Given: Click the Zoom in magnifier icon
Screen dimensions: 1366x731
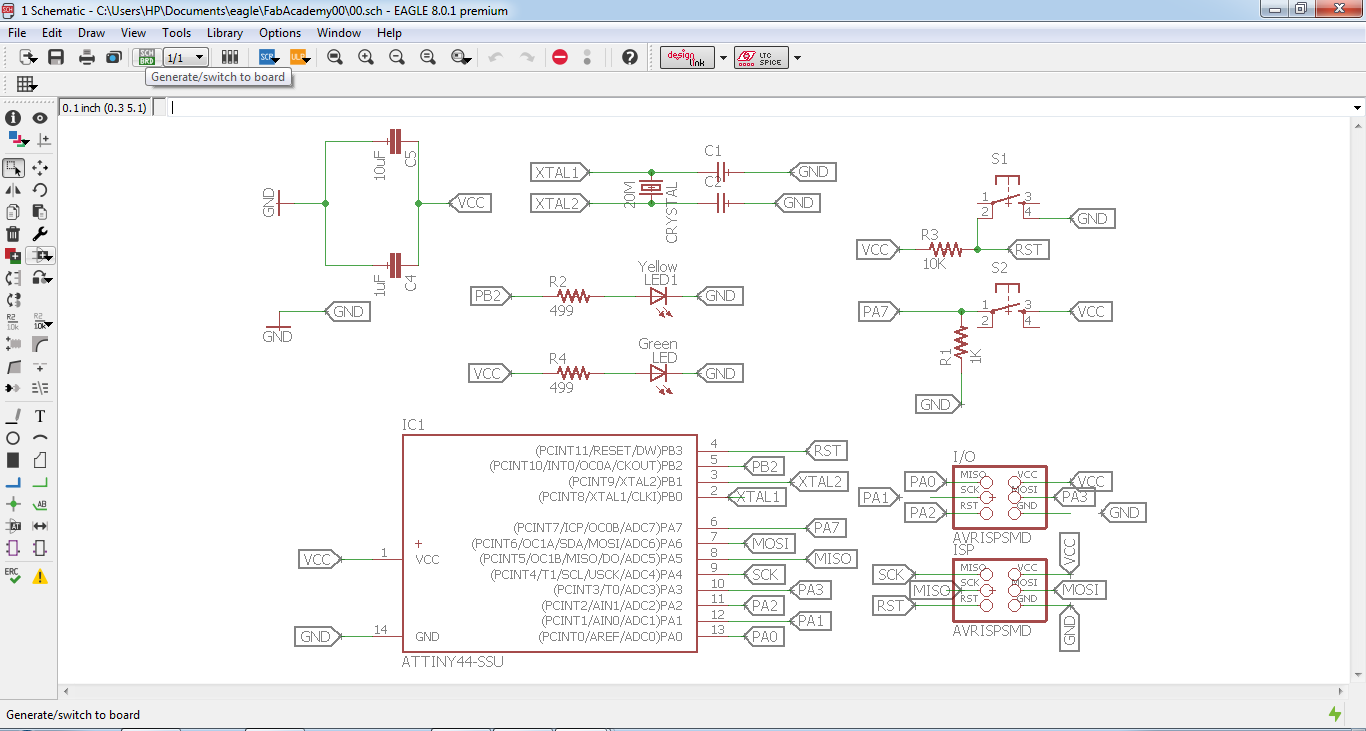Looking at the screenshot, I should pyautogui.click(x=366, y=57).
